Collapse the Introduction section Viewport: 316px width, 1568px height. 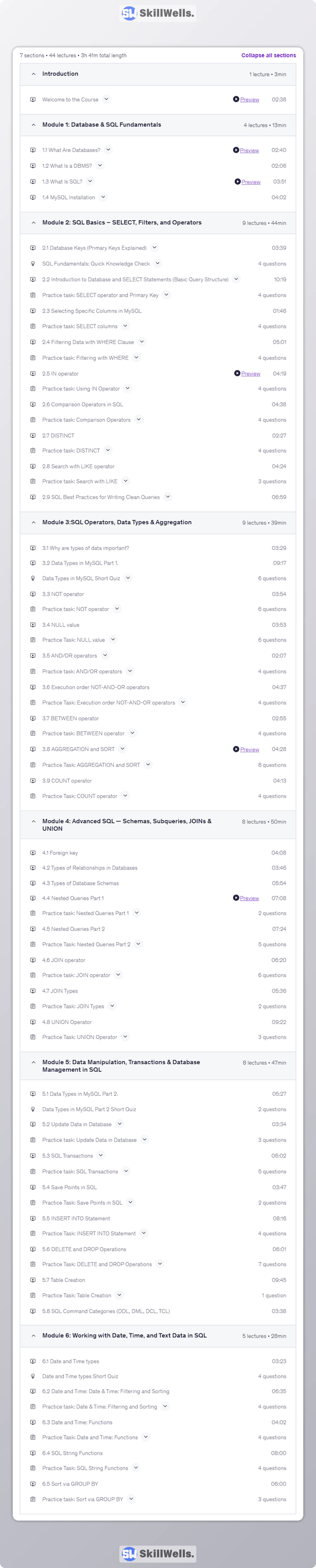(x=33, y=74)
